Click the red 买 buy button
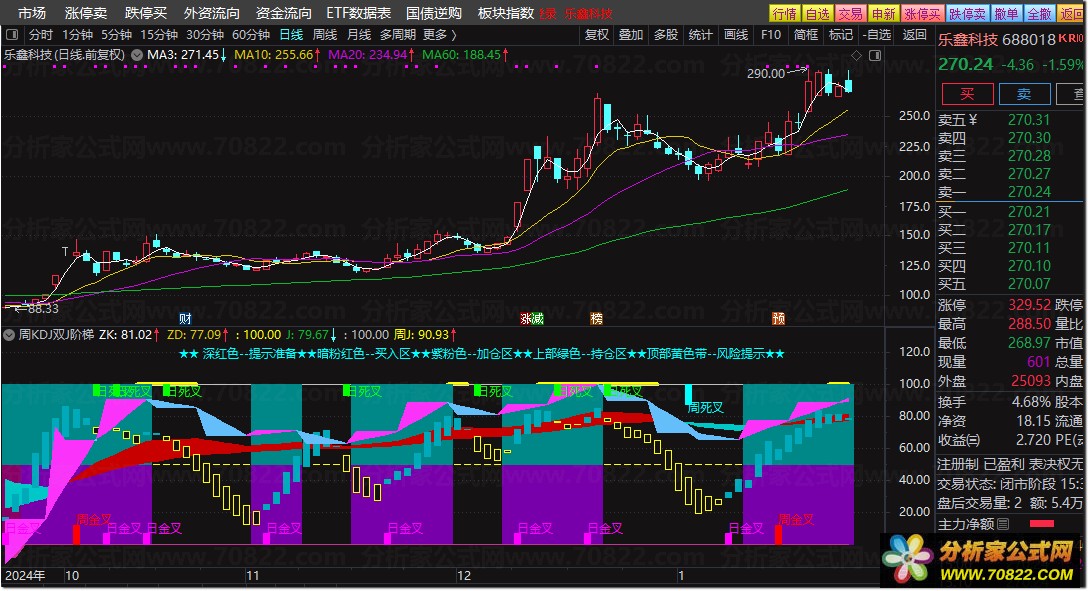This screenshot has width=1090, height=591. tap(967, 94)
